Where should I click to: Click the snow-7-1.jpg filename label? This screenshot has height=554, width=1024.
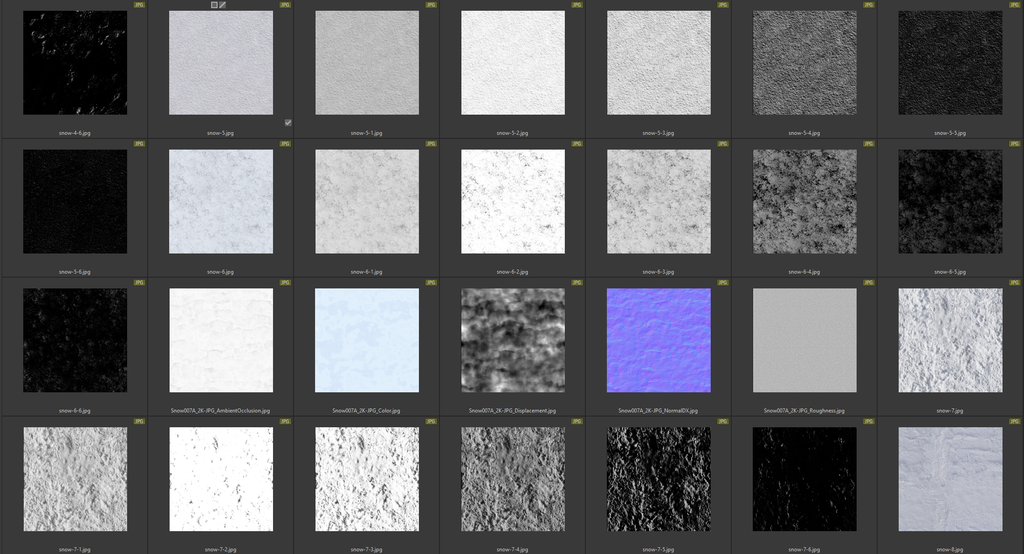tap(74, 549)
